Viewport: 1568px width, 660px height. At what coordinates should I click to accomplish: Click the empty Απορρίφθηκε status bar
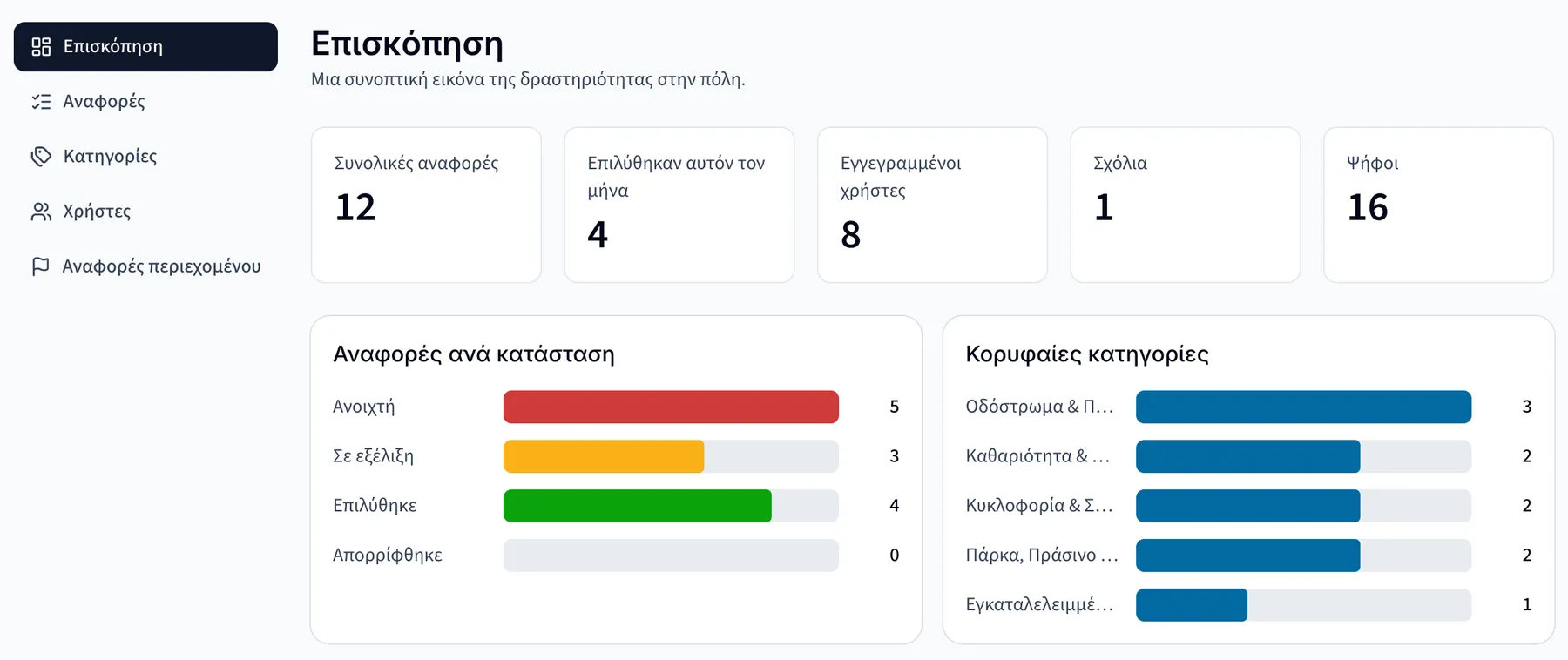[671, 556]
